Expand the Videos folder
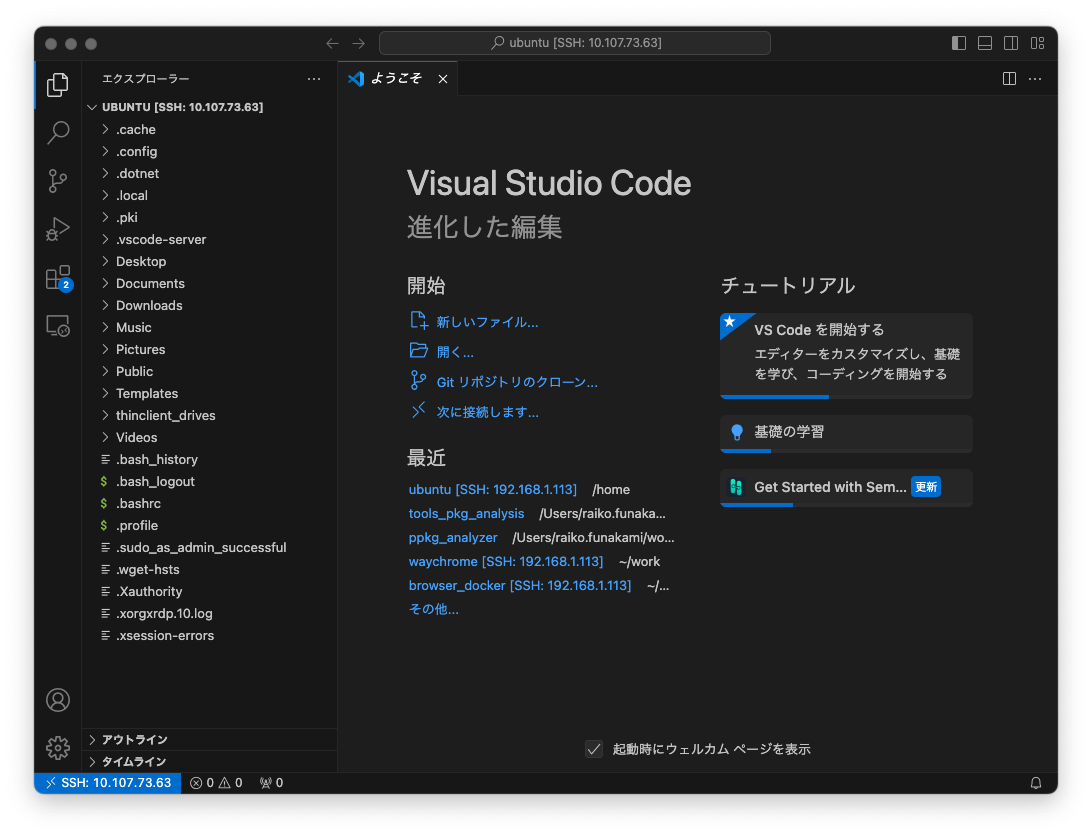1092x836 pixels. [x=209, y=438]
